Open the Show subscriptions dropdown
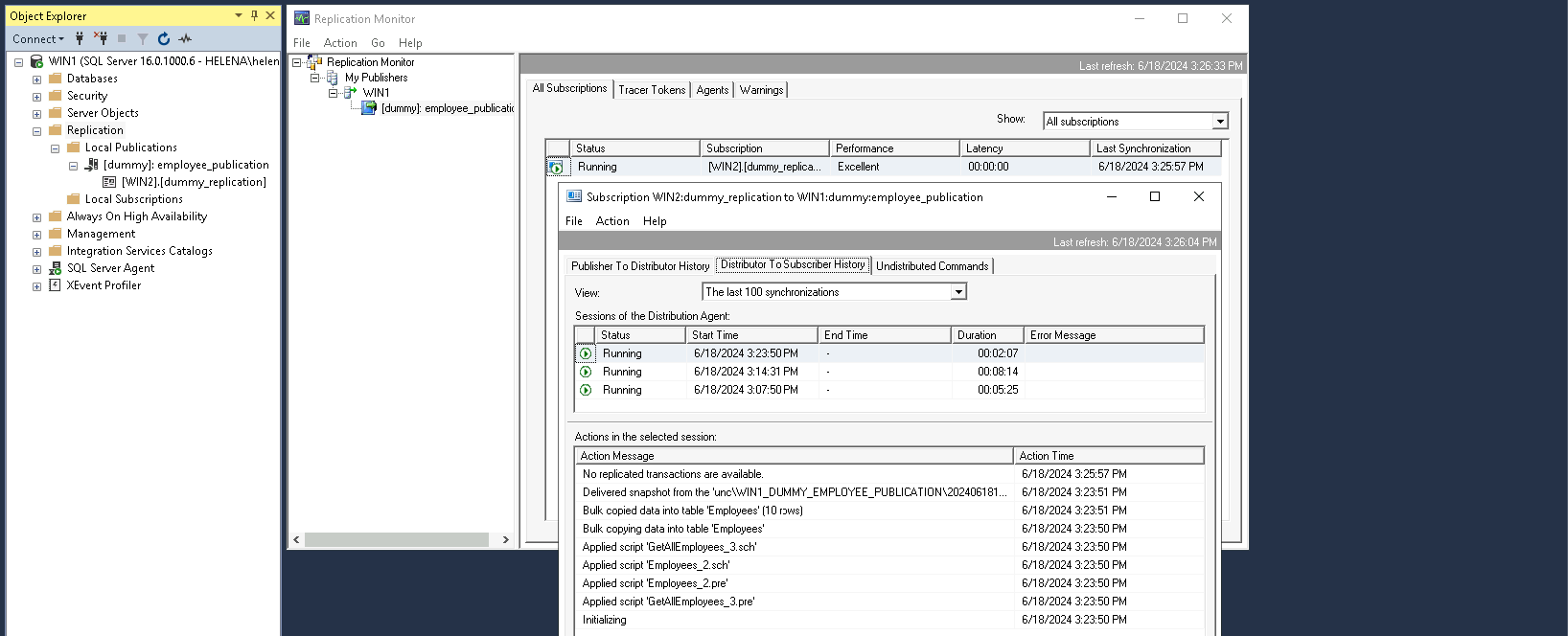Viewport: 1568px width, 636px height. point(1220,122)
